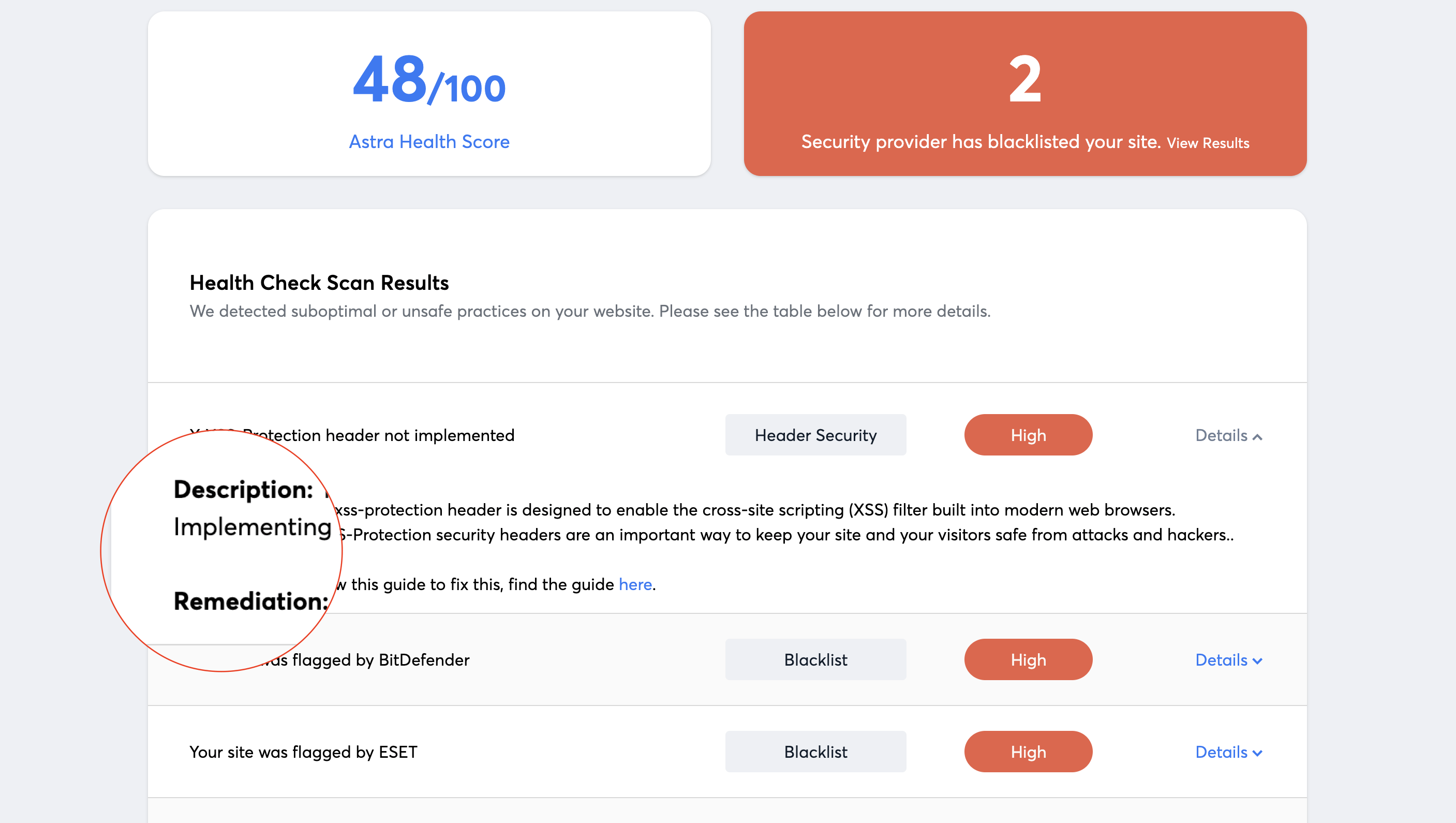Collapse the X-XSS-Protection Details expander

[1228, 435]
